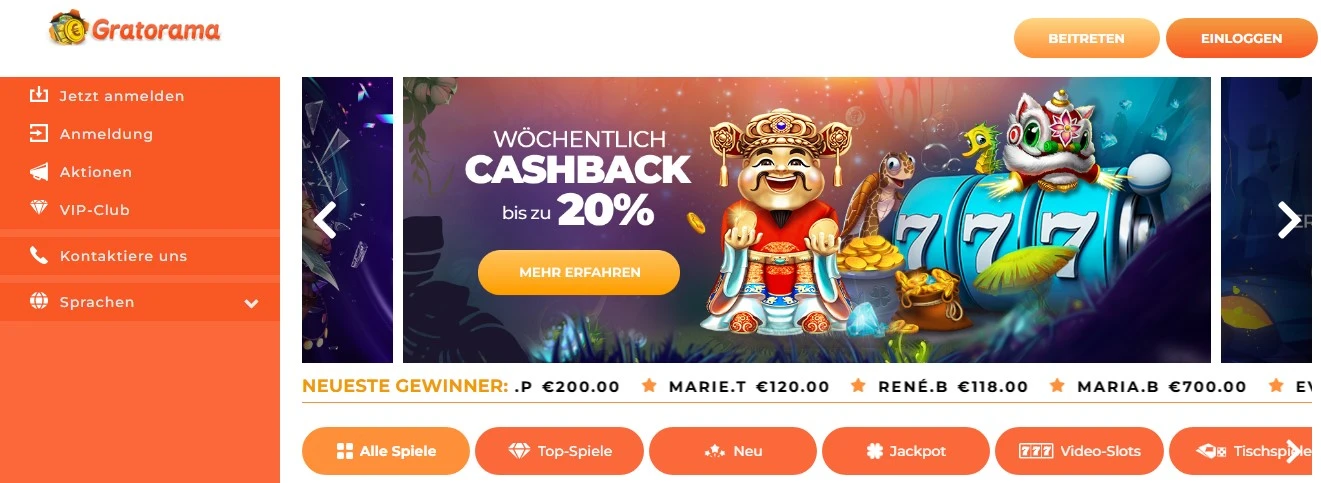Click the BEITRETEN button
Viewport: 1321px width, 483px height.
1087,38
